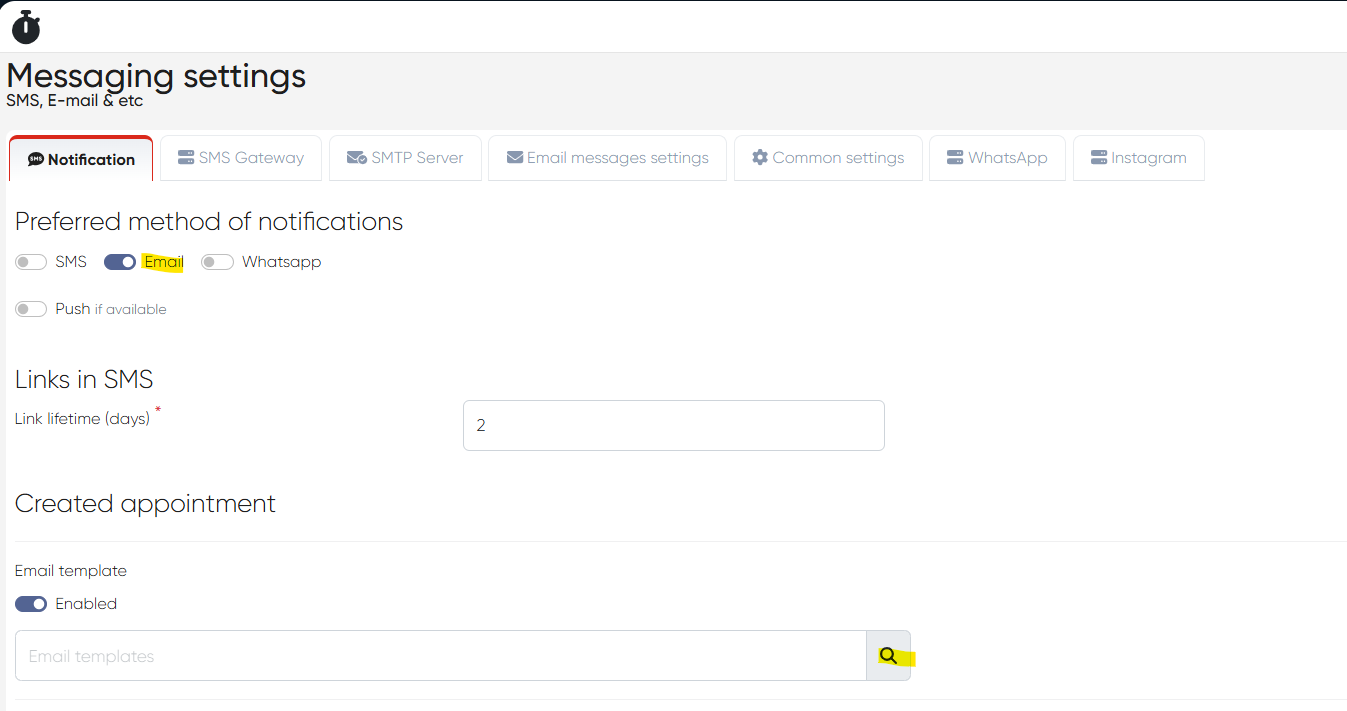Click the gear icon on Common settings tab
Screen dimensions: 1347x711
(760, 158)
